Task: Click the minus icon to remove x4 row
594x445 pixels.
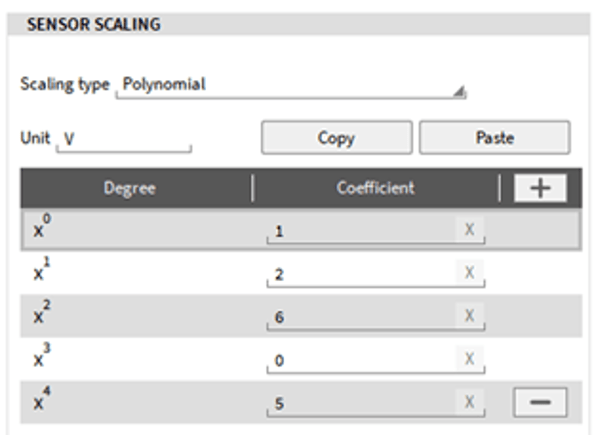Action: point(540,402)
